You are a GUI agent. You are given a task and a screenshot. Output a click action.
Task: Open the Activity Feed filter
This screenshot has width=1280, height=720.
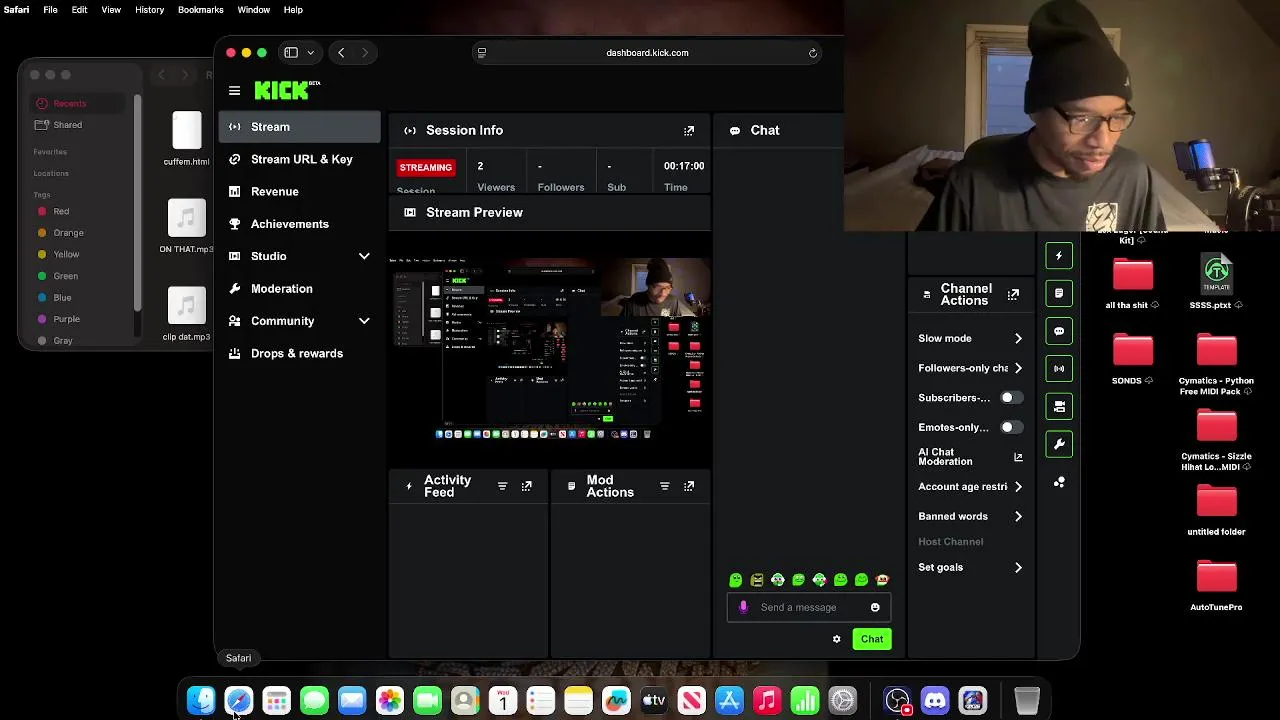click(x=502, y=486)
